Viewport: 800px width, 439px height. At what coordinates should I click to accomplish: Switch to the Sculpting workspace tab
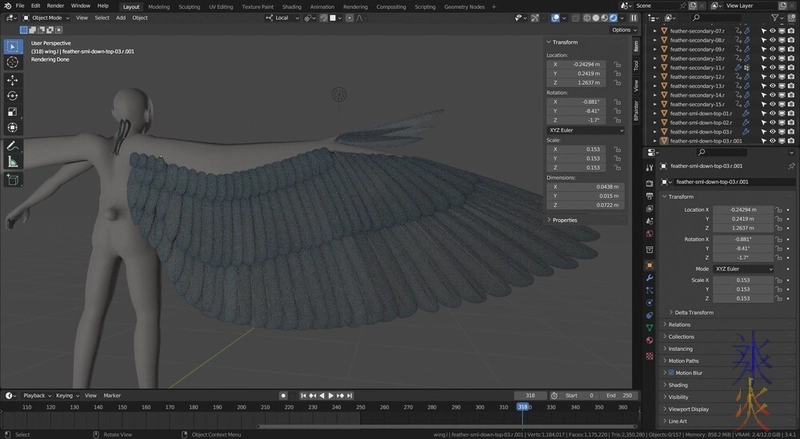click(x=190, y=6)
